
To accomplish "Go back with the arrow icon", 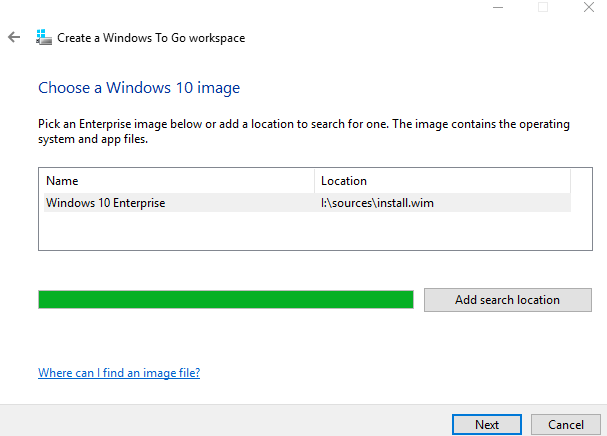I will 14,37.
